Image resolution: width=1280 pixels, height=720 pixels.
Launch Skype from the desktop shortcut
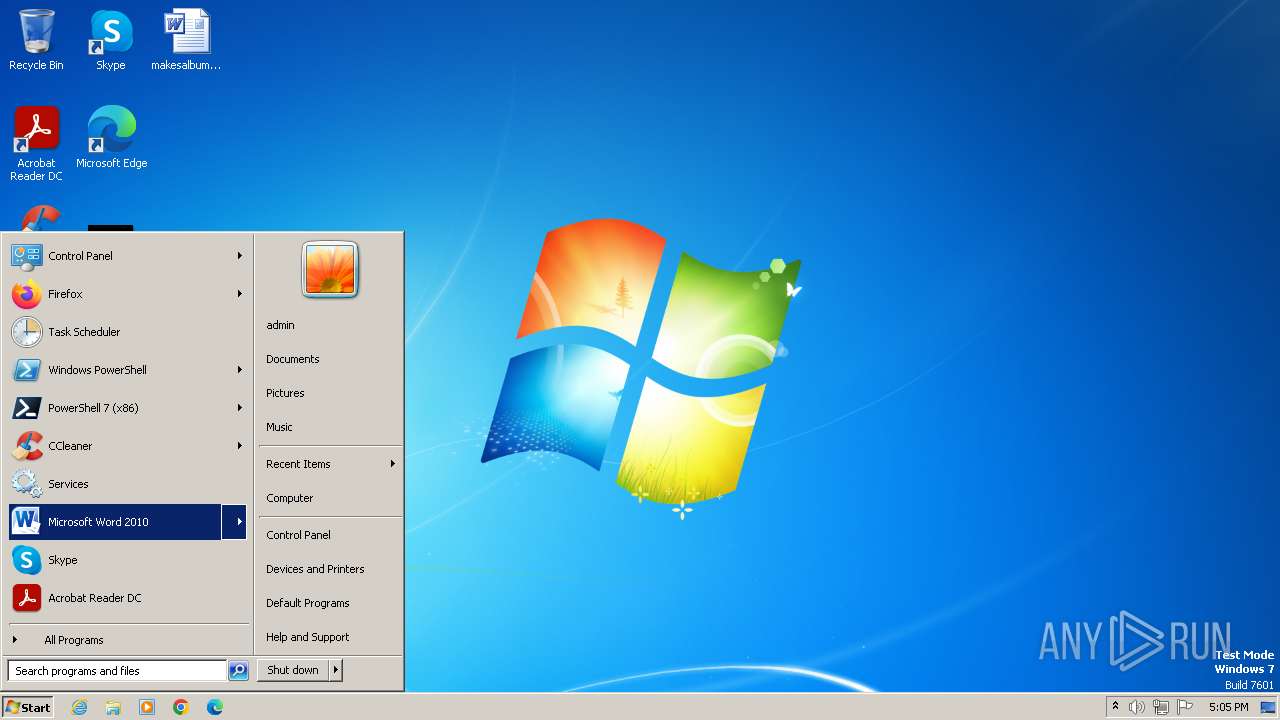[x=111, y=40]
